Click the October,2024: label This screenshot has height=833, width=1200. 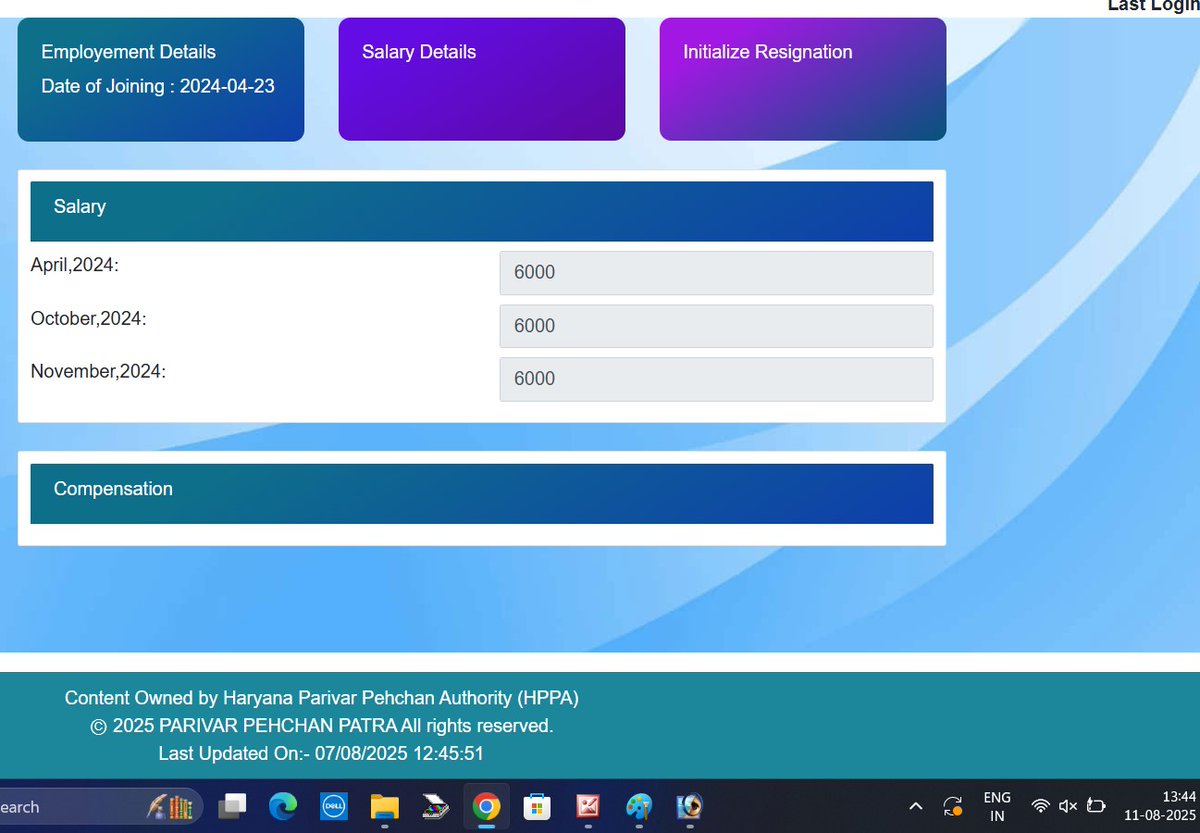[x=89, y=319]
